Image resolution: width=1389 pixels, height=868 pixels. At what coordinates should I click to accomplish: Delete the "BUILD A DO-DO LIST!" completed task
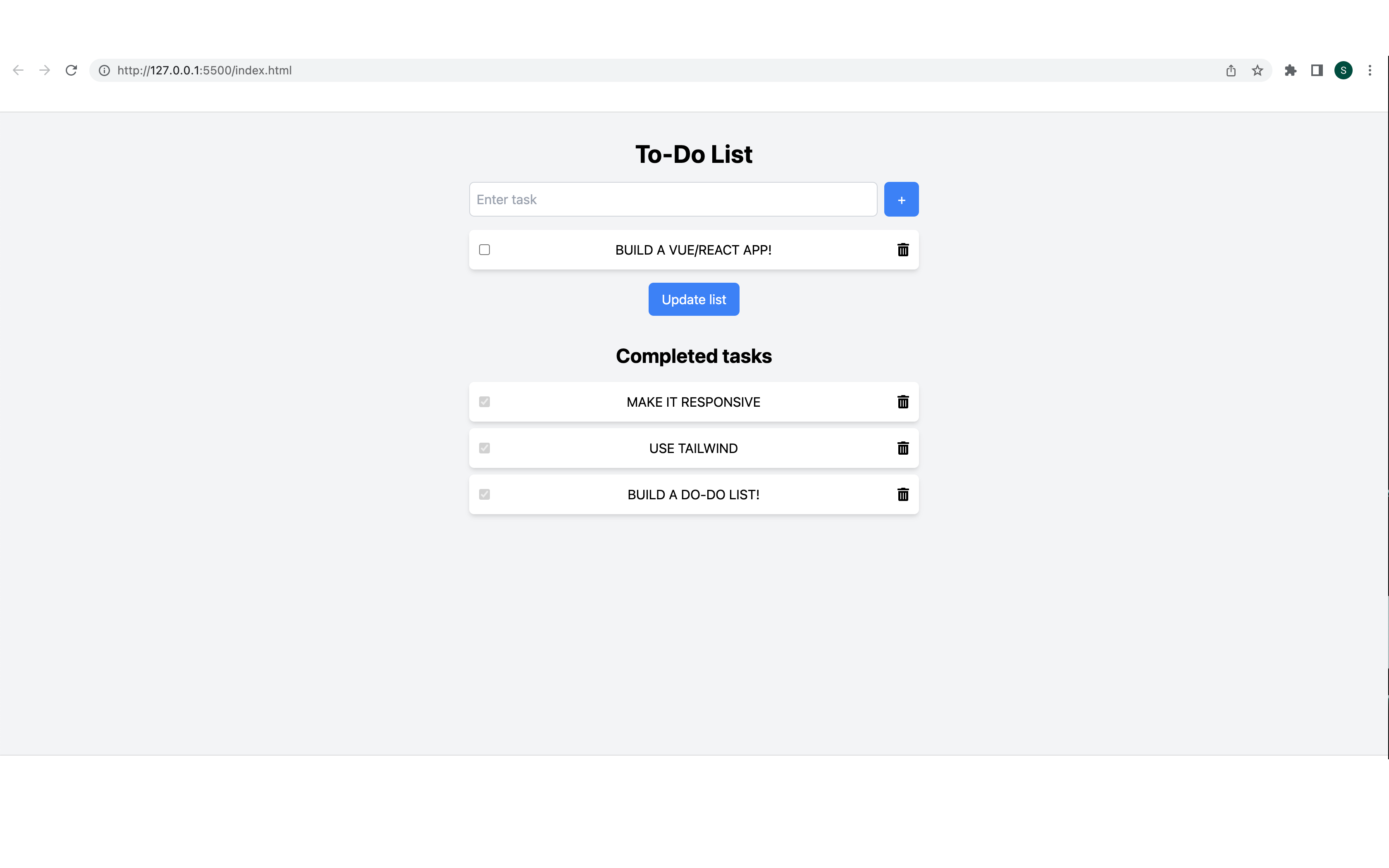pyautogui.click(x=903, y=494)
